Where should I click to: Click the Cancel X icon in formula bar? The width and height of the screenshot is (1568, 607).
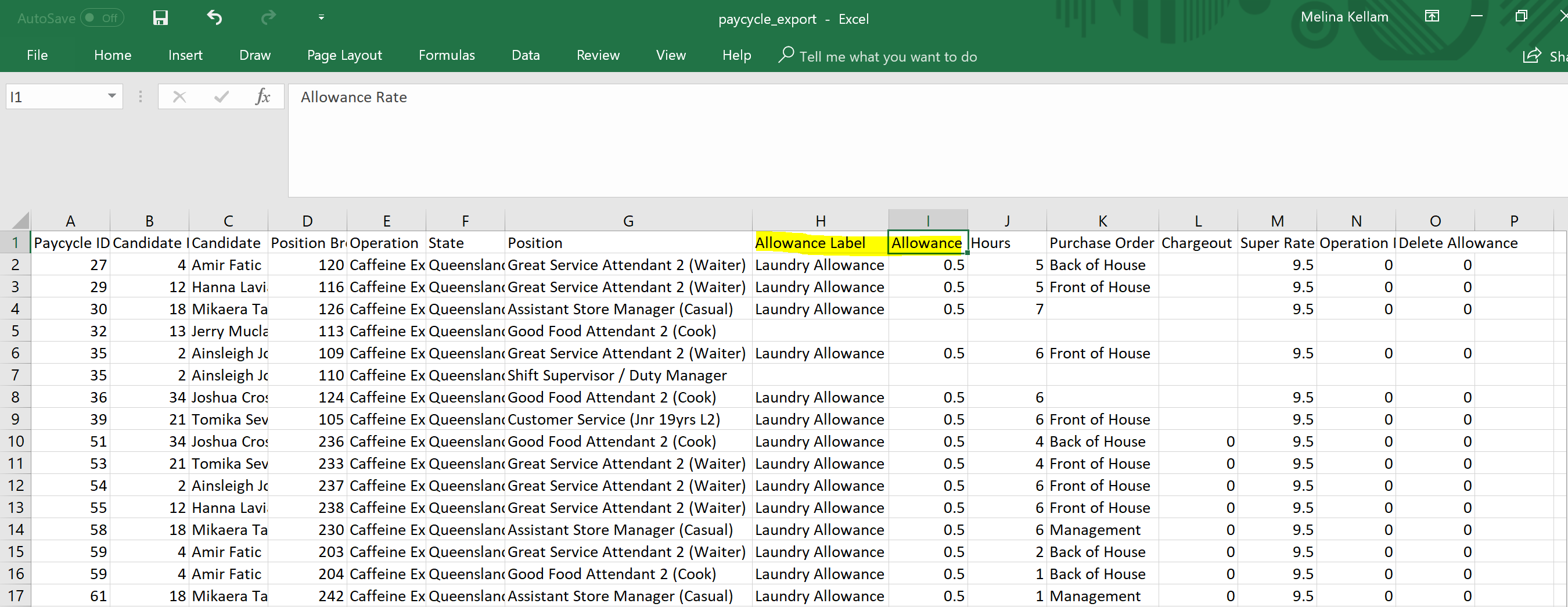point(179,97)
